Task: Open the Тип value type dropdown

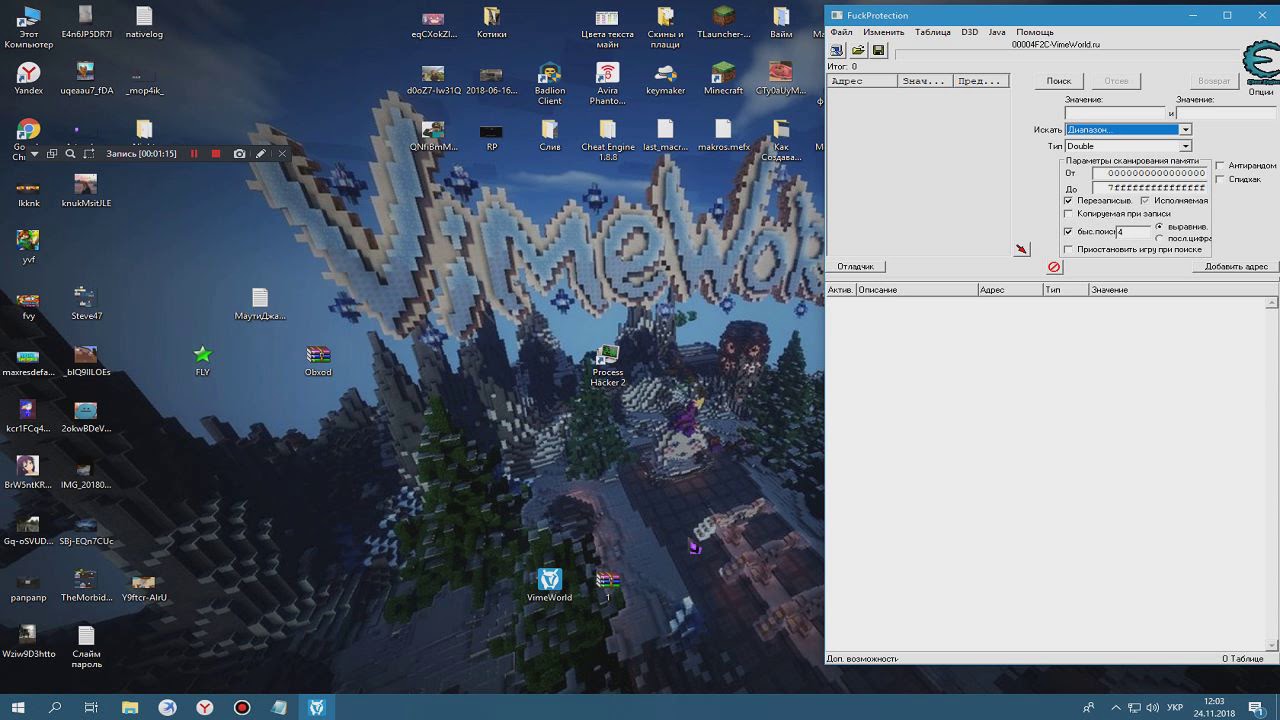Action: pyautogui.click(x=1129, y=147)
